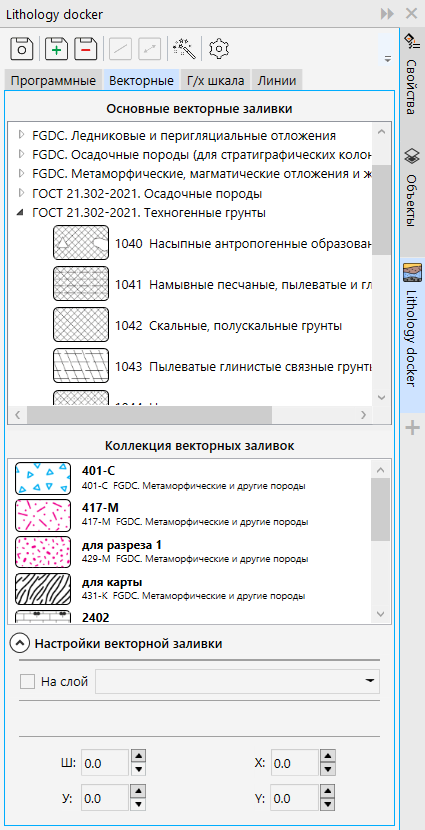Open the Объекты docker side tab
The image size is (425, 830).
(411, 188)
